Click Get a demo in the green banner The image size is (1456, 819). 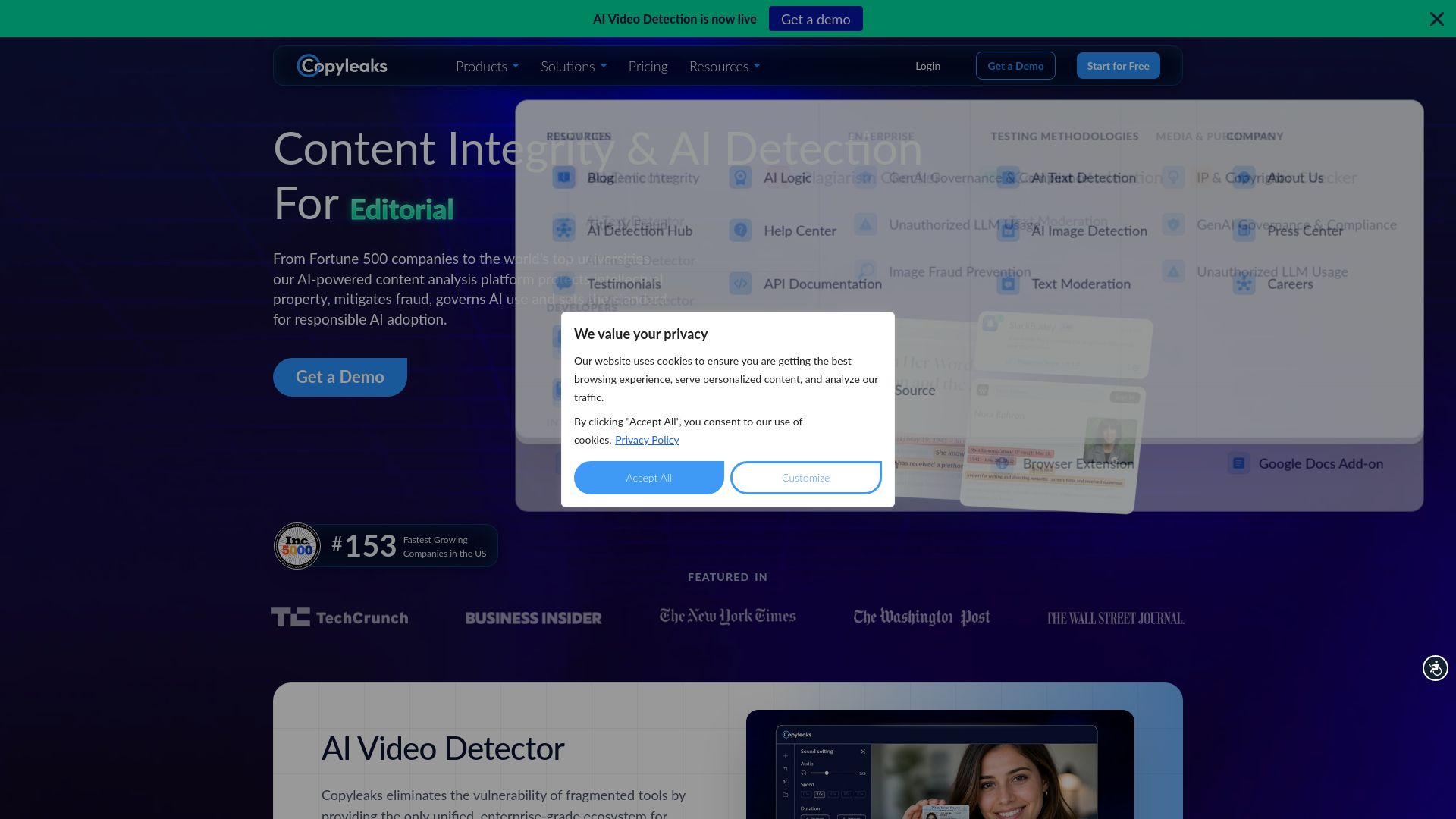point(816,19)
